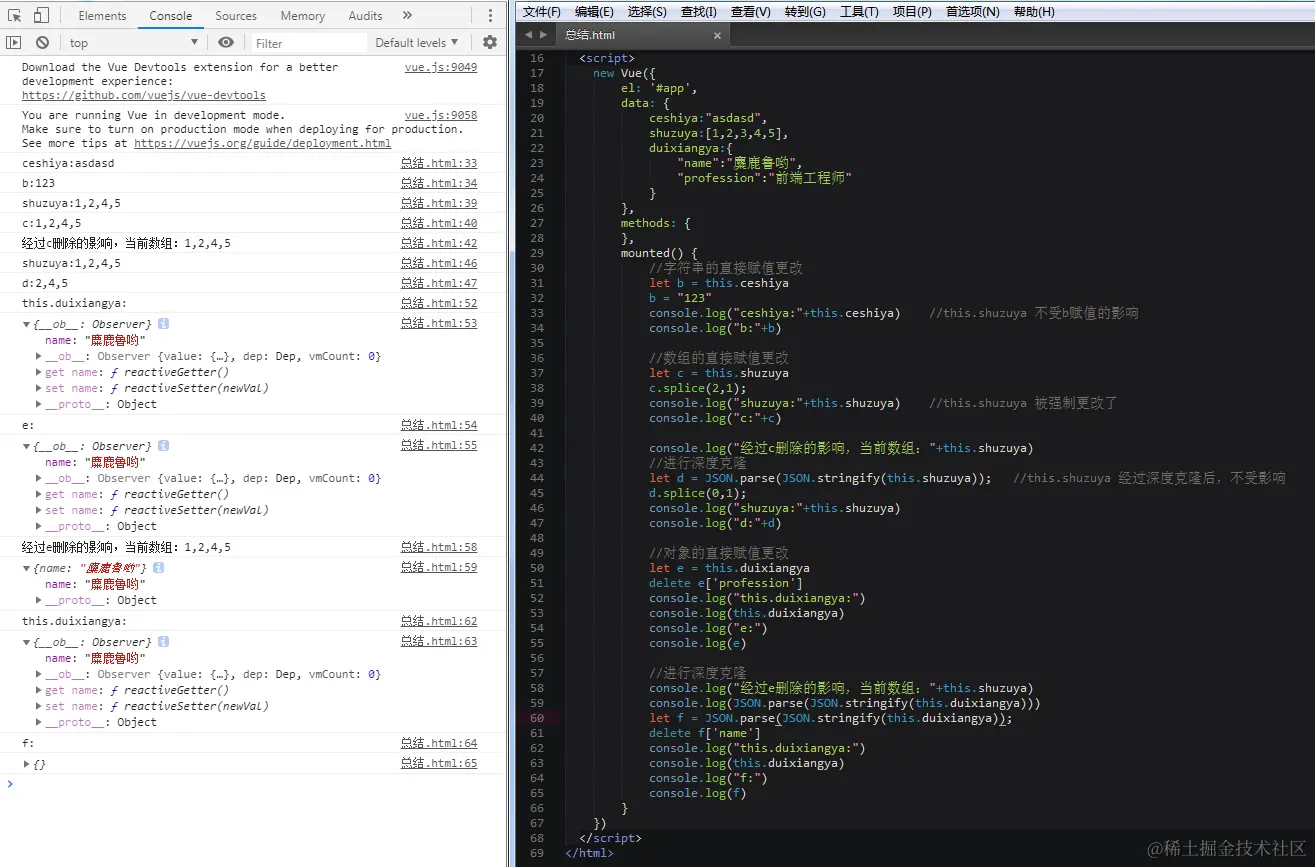Open the 编辑(E) menu
Screen dimensions: 1315x867
[594, 11]
